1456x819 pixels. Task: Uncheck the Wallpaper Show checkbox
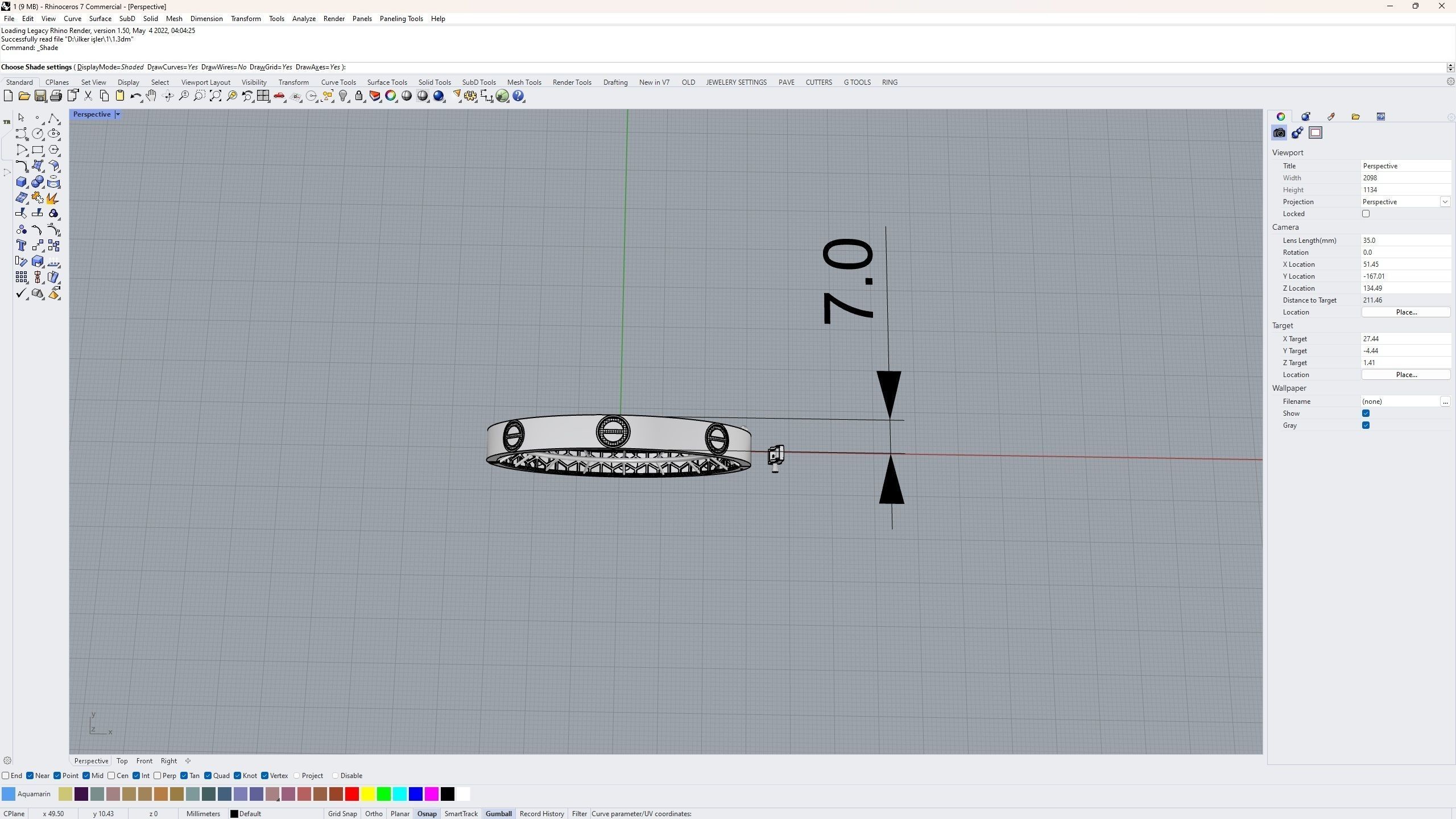1366,413
